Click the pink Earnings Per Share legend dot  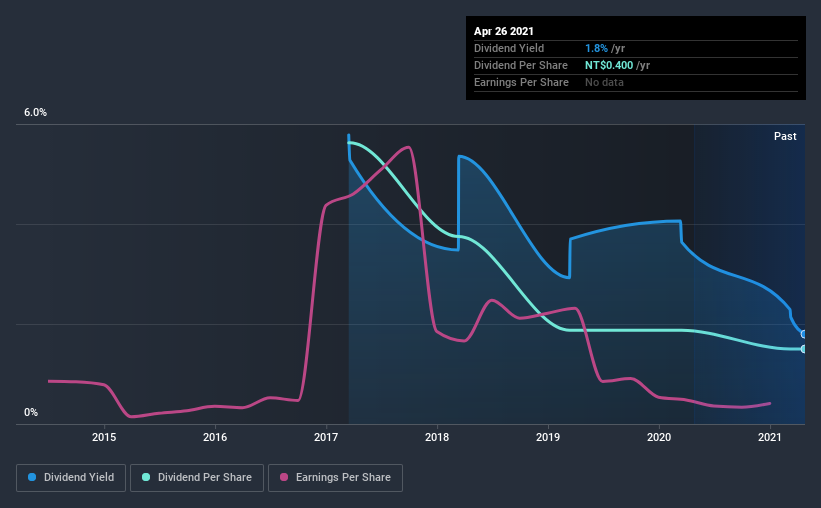click(284, 477)
